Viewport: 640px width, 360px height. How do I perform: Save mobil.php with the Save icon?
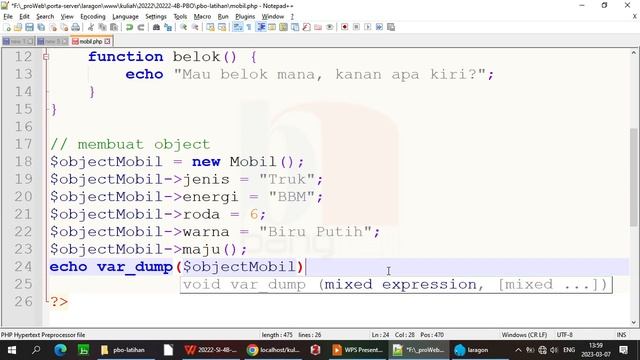click(29, 27)
